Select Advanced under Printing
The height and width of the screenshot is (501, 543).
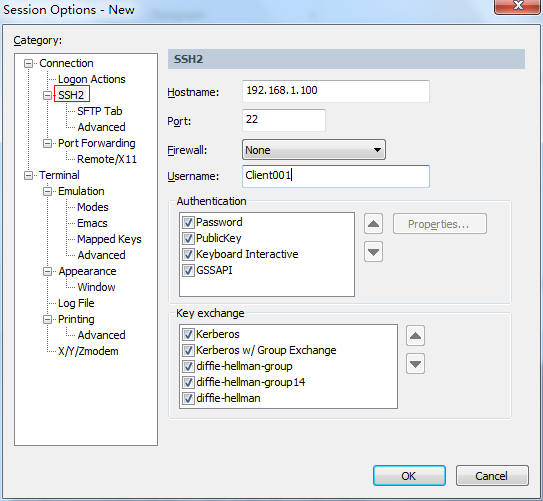click(101, 335)
